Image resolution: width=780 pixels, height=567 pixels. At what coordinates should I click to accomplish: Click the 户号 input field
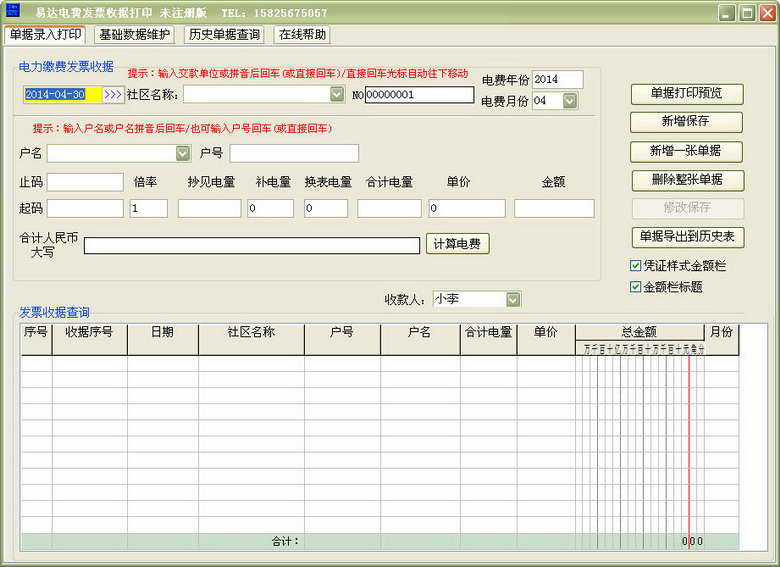click(294, 153)
